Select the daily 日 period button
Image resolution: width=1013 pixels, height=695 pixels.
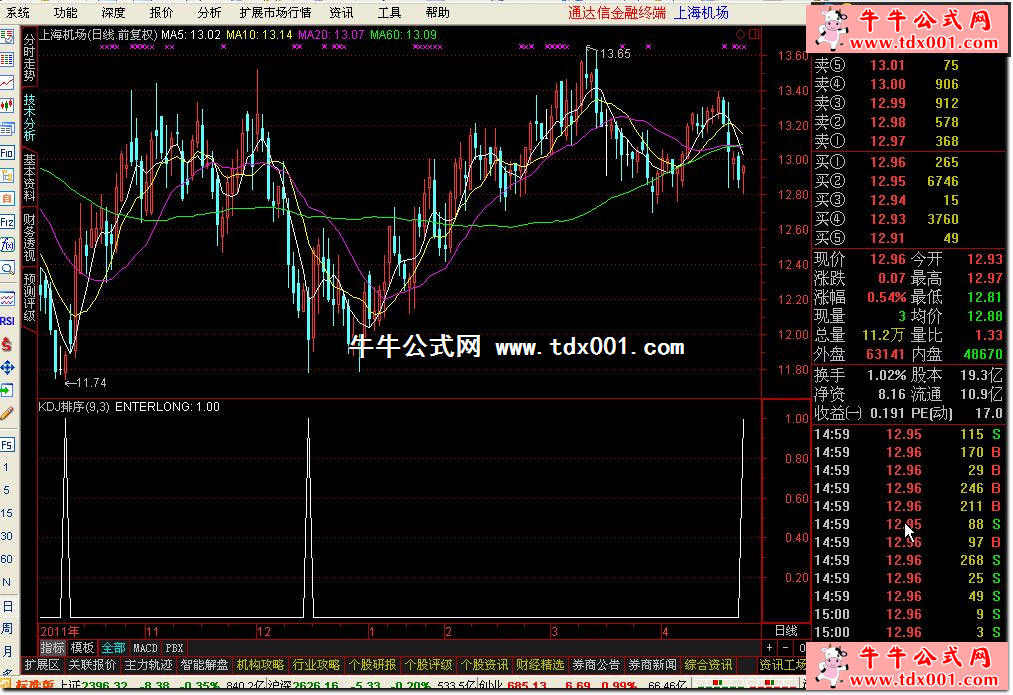tap(7, 606)
